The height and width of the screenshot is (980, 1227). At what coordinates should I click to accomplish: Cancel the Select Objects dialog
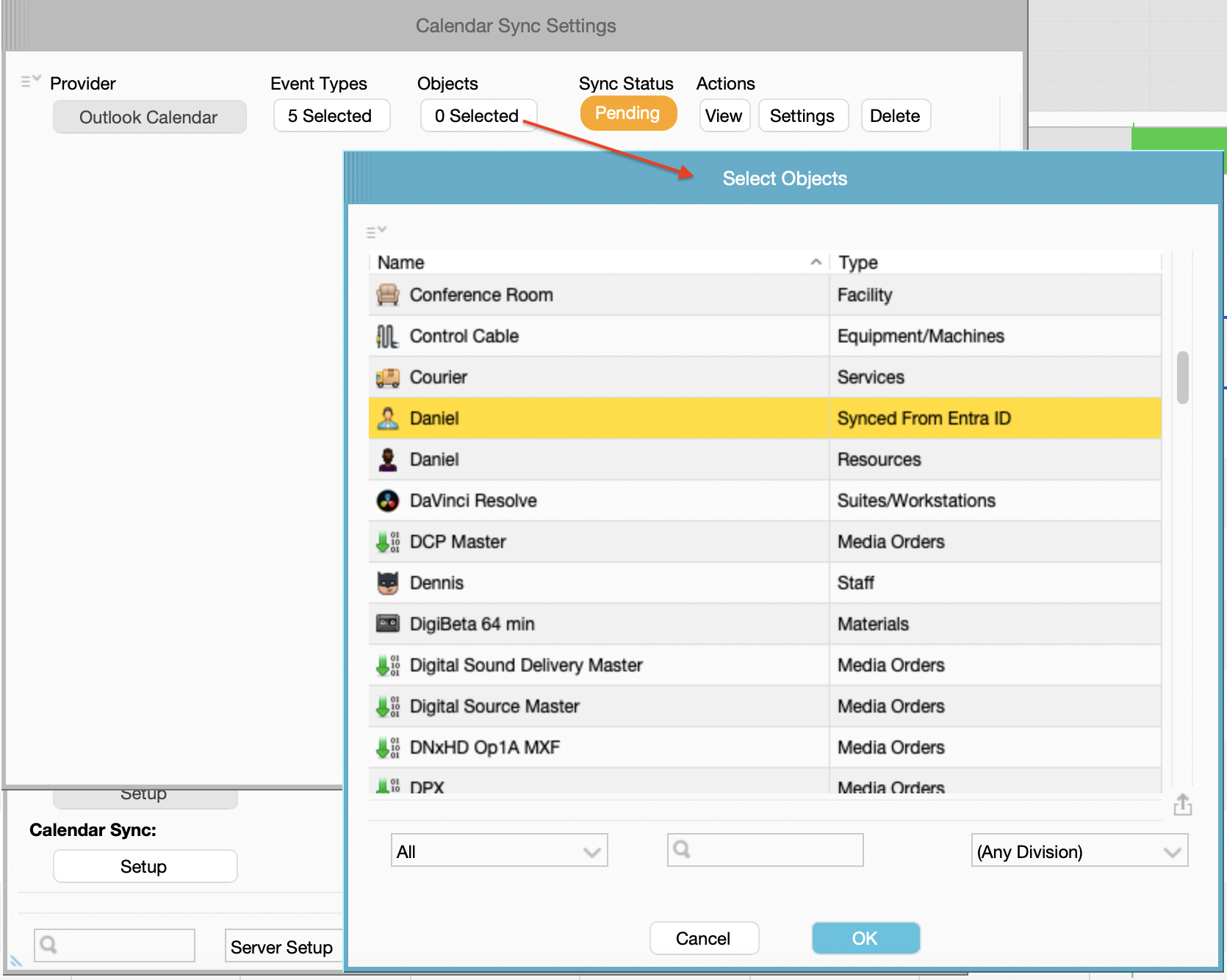[704, 938]
